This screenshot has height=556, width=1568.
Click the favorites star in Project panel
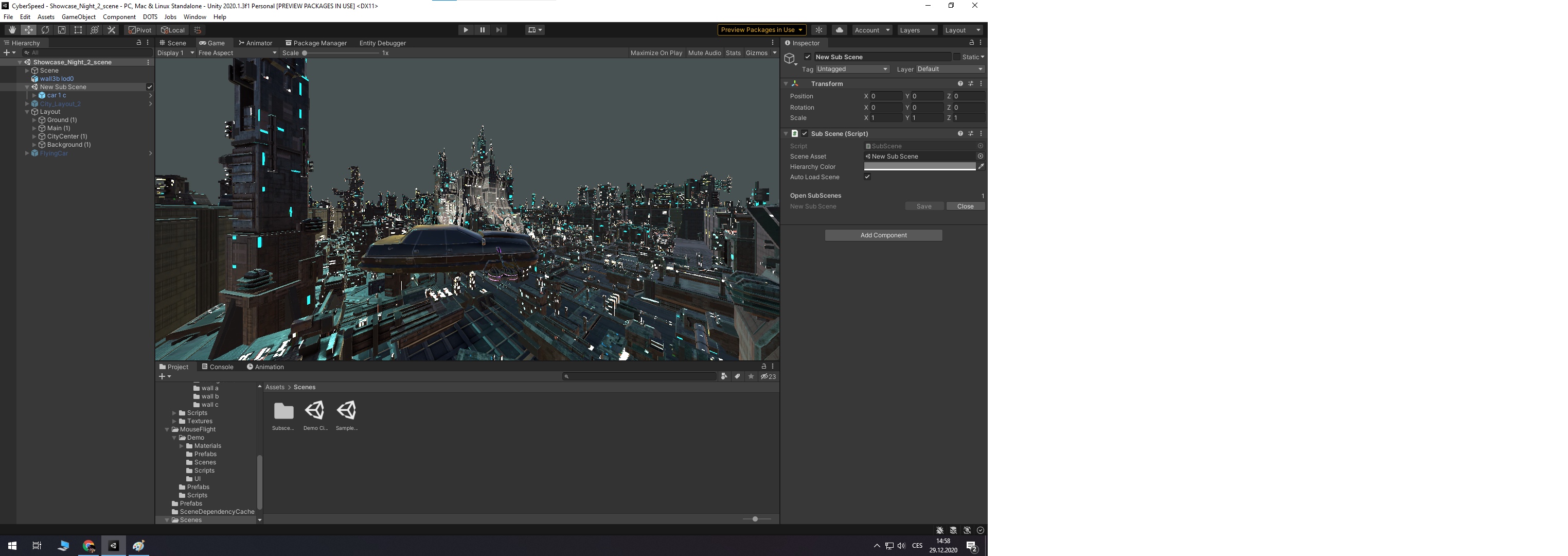[751, 376]
